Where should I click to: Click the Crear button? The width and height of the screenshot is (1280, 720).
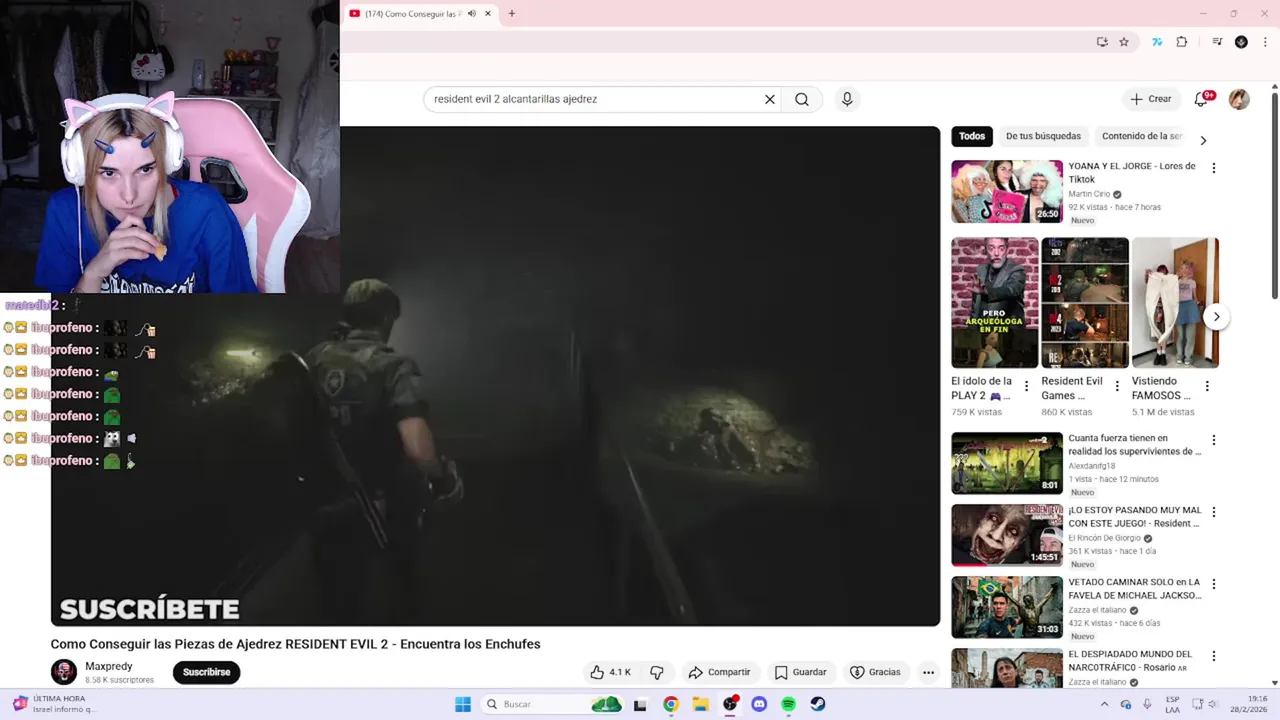pyautogui.click(x=1151, y=99)
